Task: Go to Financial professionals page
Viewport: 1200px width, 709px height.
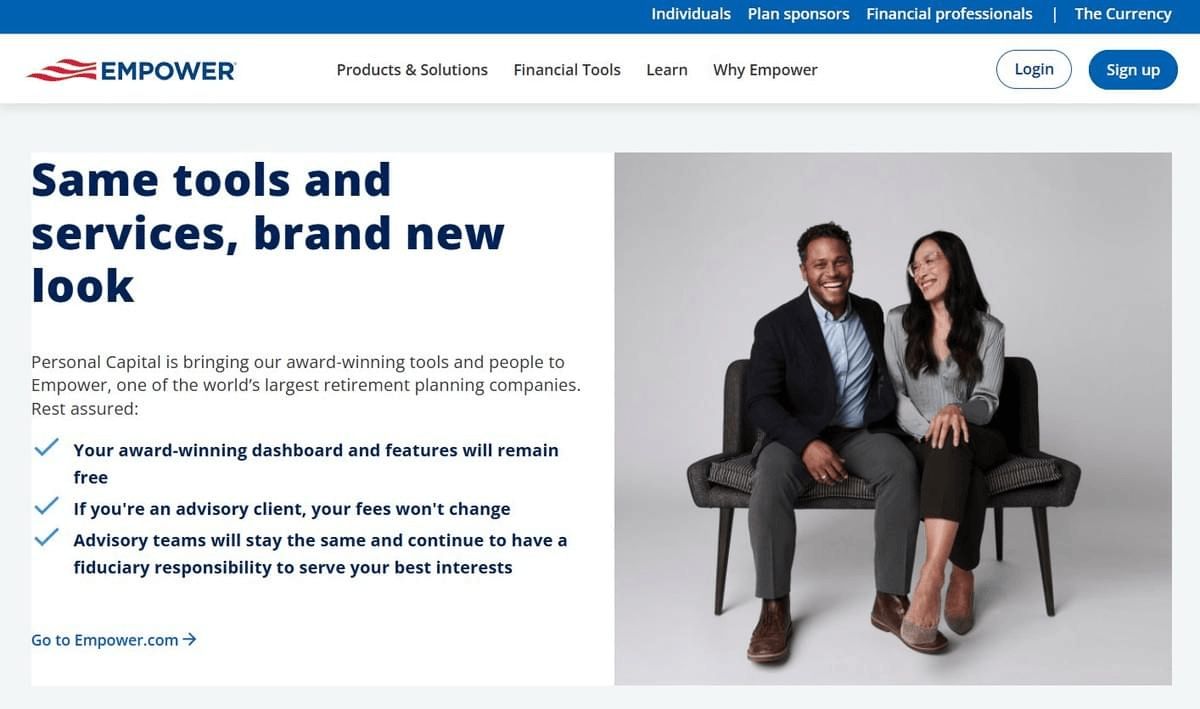Action: point(949,14)
